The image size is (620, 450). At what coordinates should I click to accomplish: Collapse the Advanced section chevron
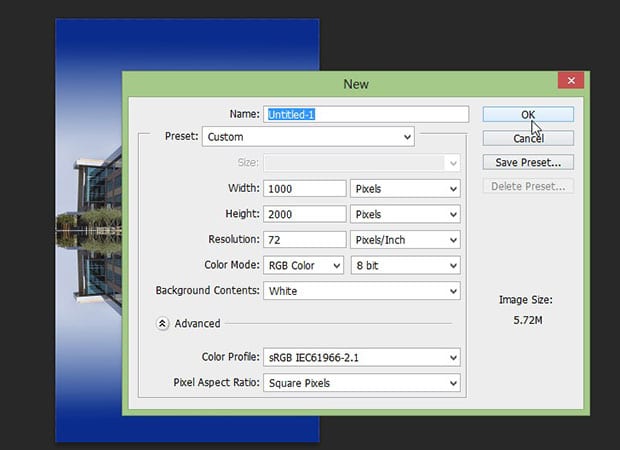162,323
